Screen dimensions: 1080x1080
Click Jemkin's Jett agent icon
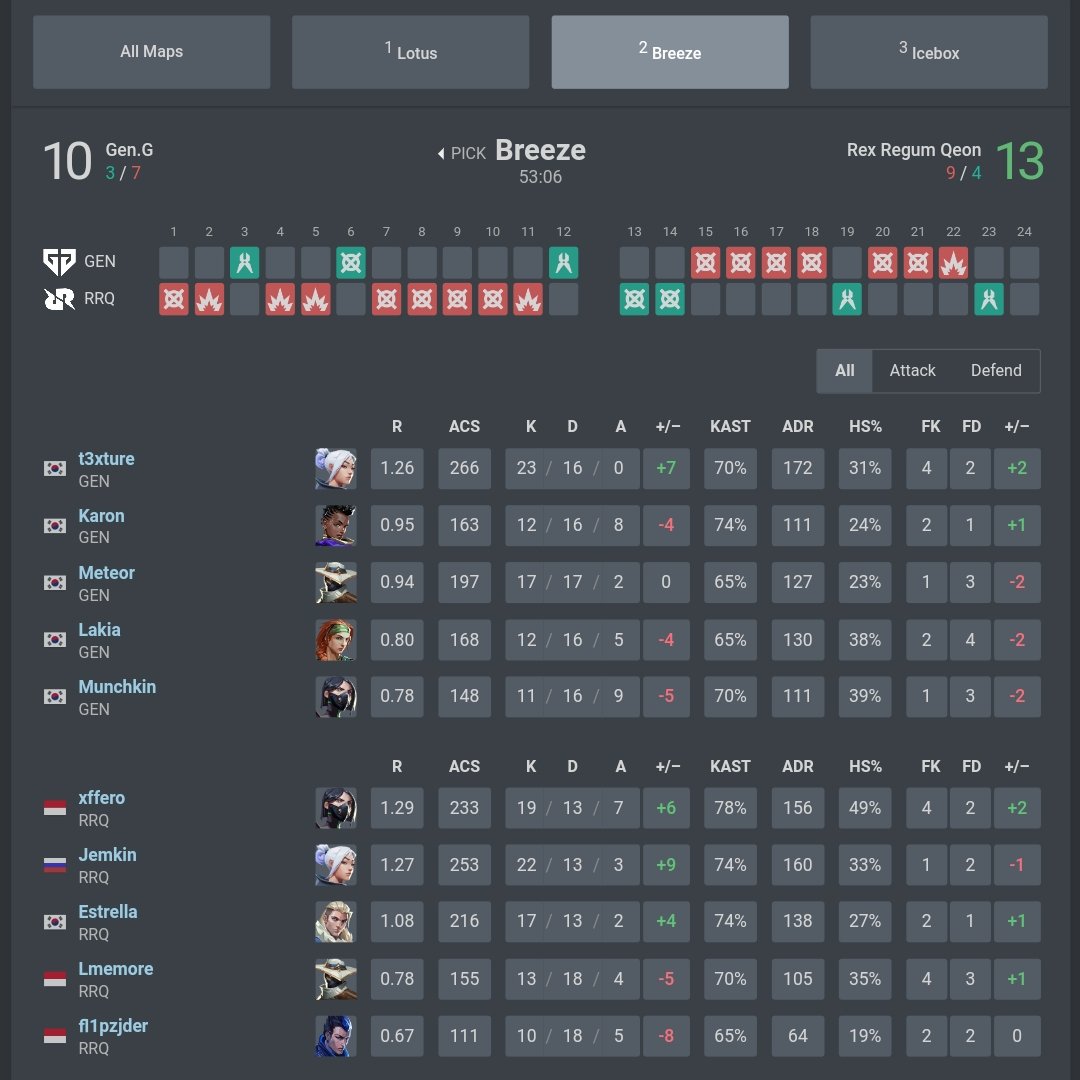click(x=336, y=864)
